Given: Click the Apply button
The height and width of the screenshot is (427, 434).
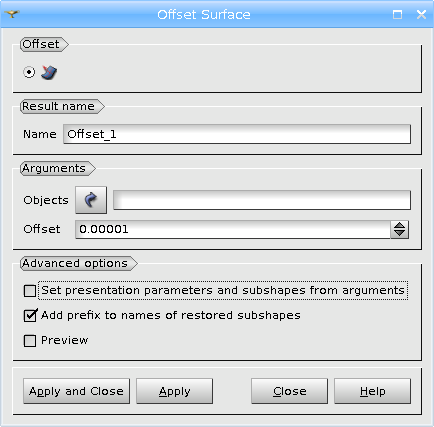Looking at the screenshot, I should [174, 391].
